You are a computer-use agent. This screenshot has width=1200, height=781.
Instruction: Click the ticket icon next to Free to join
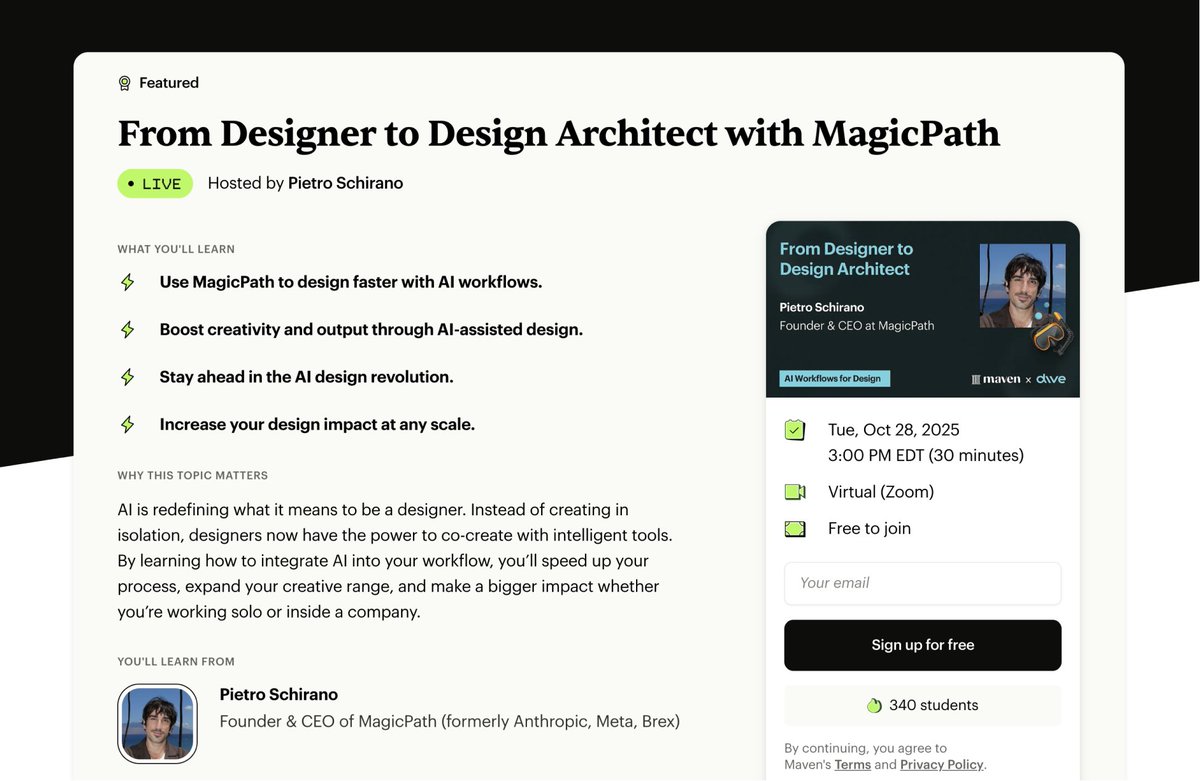pos(795,528)
